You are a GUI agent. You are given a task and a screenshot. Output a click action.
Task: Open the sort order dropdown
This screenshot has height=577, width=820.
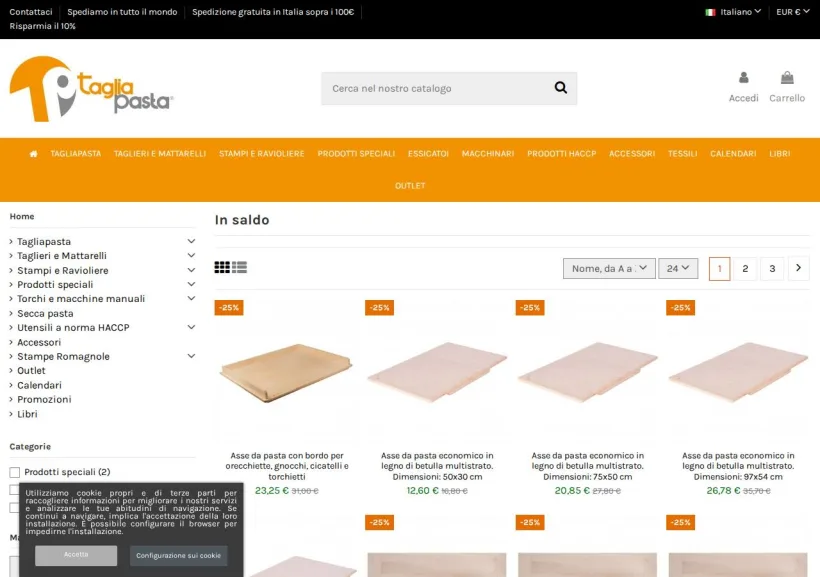[x=609, y=268]
